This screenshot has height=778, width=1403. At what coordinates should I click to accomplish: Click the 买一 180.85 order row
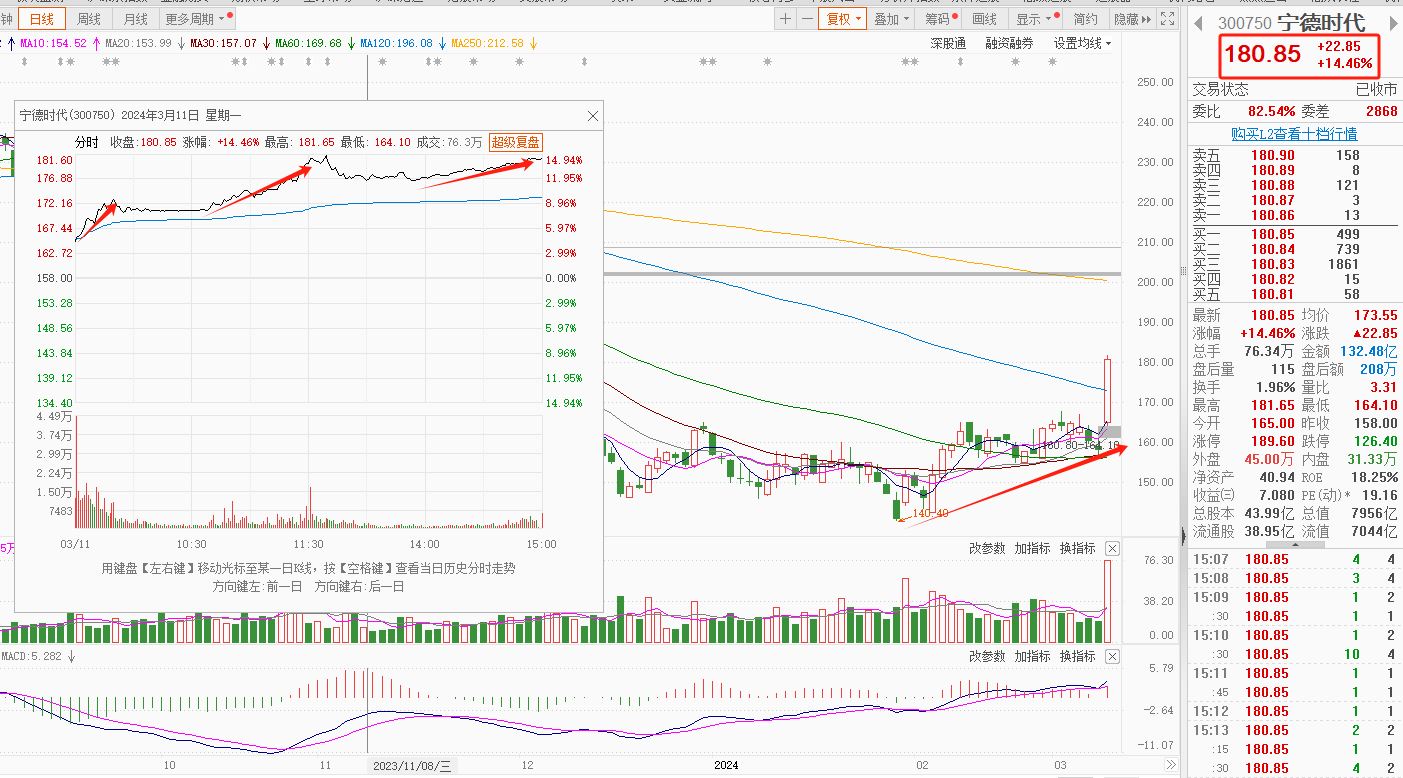[1294, 234]
